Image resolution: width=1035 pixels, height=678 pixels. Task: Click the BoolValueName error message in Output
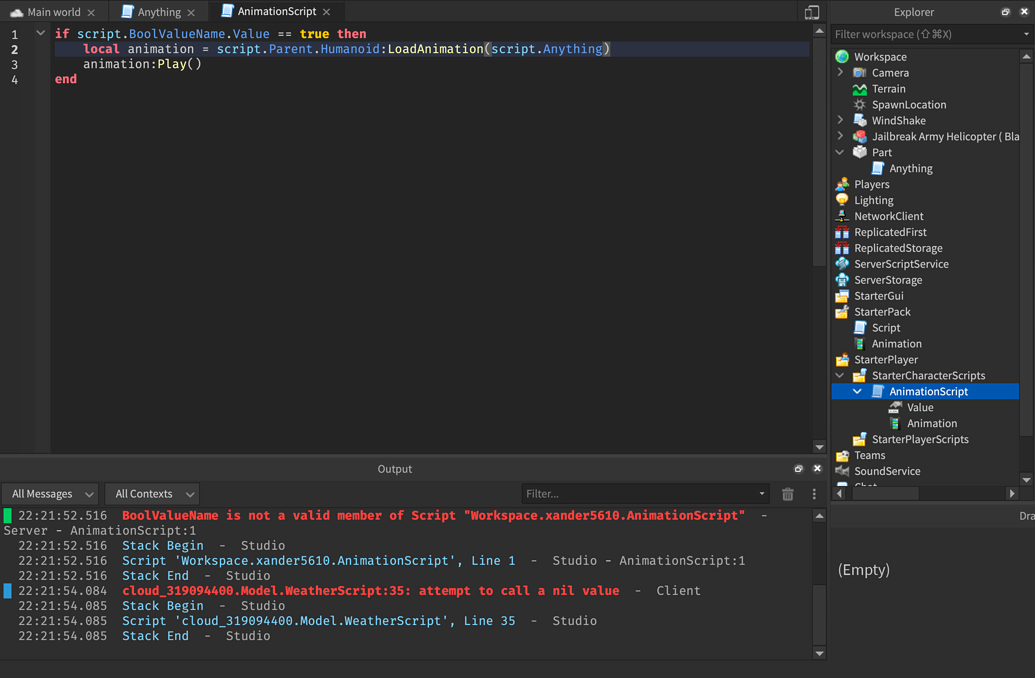(x=433, y=516)
